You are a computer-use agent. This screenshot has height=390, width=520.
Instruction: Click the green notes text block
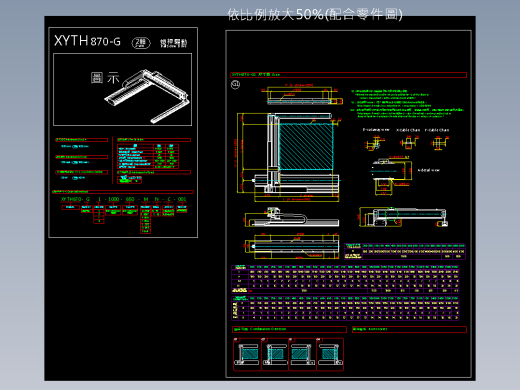[x=407, y=103]
